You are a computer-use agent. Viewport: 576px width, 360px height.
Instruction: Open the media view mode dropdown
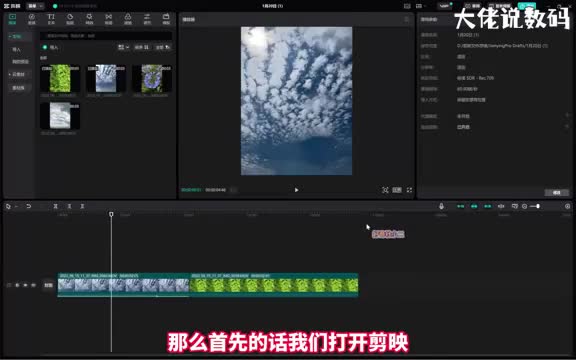click(123, 47)
